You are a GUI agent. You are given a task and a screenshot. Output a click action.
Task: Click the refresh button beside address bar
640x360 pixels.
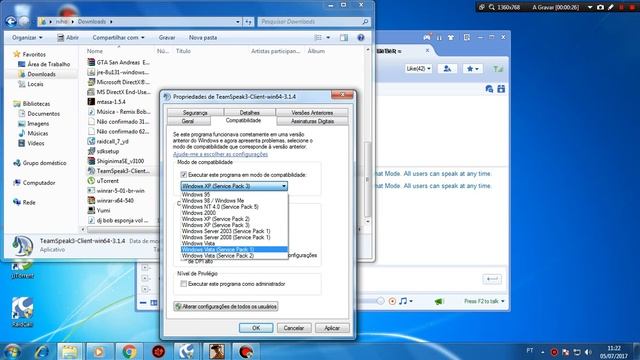(249, 22)
